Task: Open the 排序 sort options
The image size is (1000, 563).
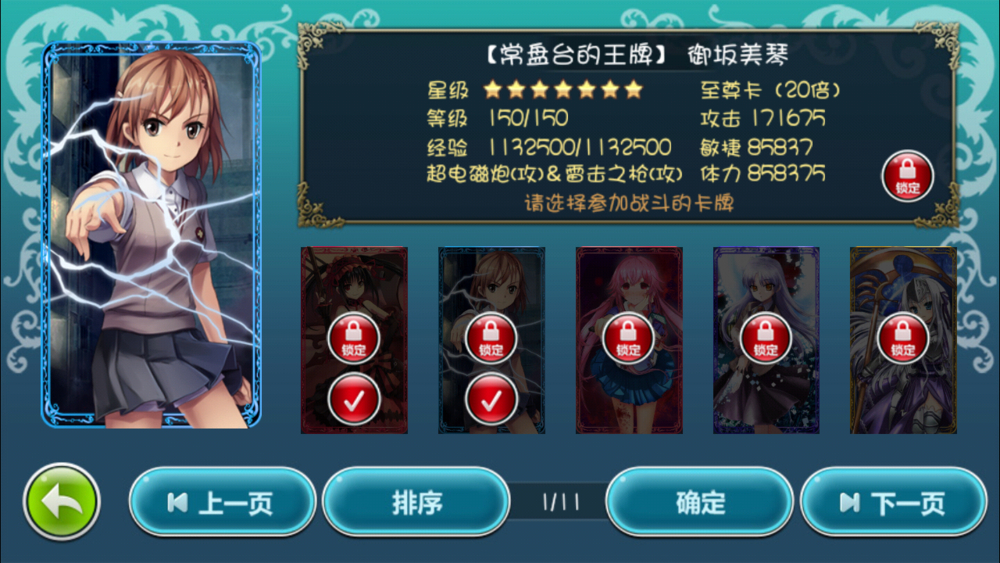Action: (416, 502)
